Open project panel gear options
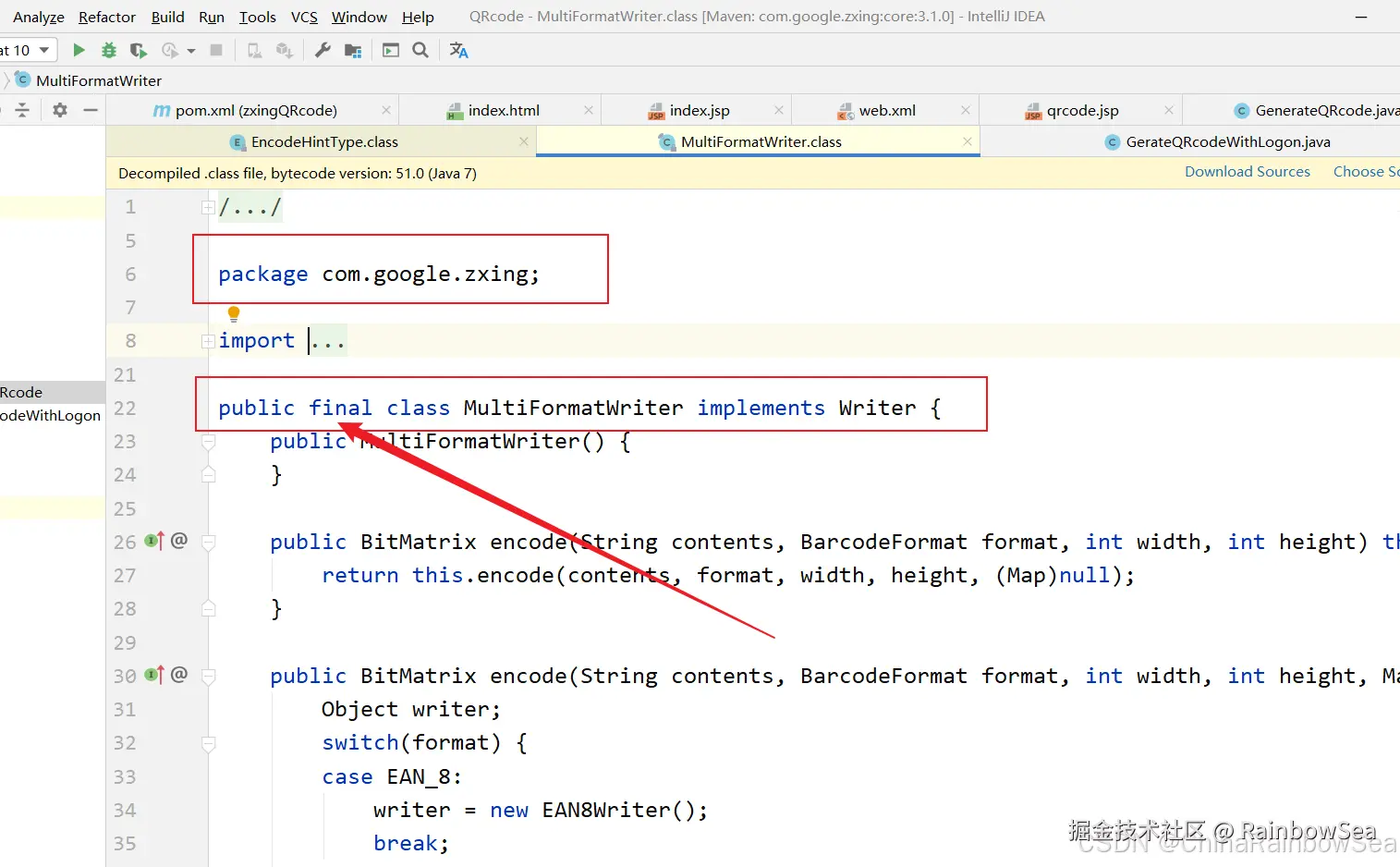Image resolution: width=1400 pixels, height=867 pixels. pyautogui.click(x=60, y=110)
